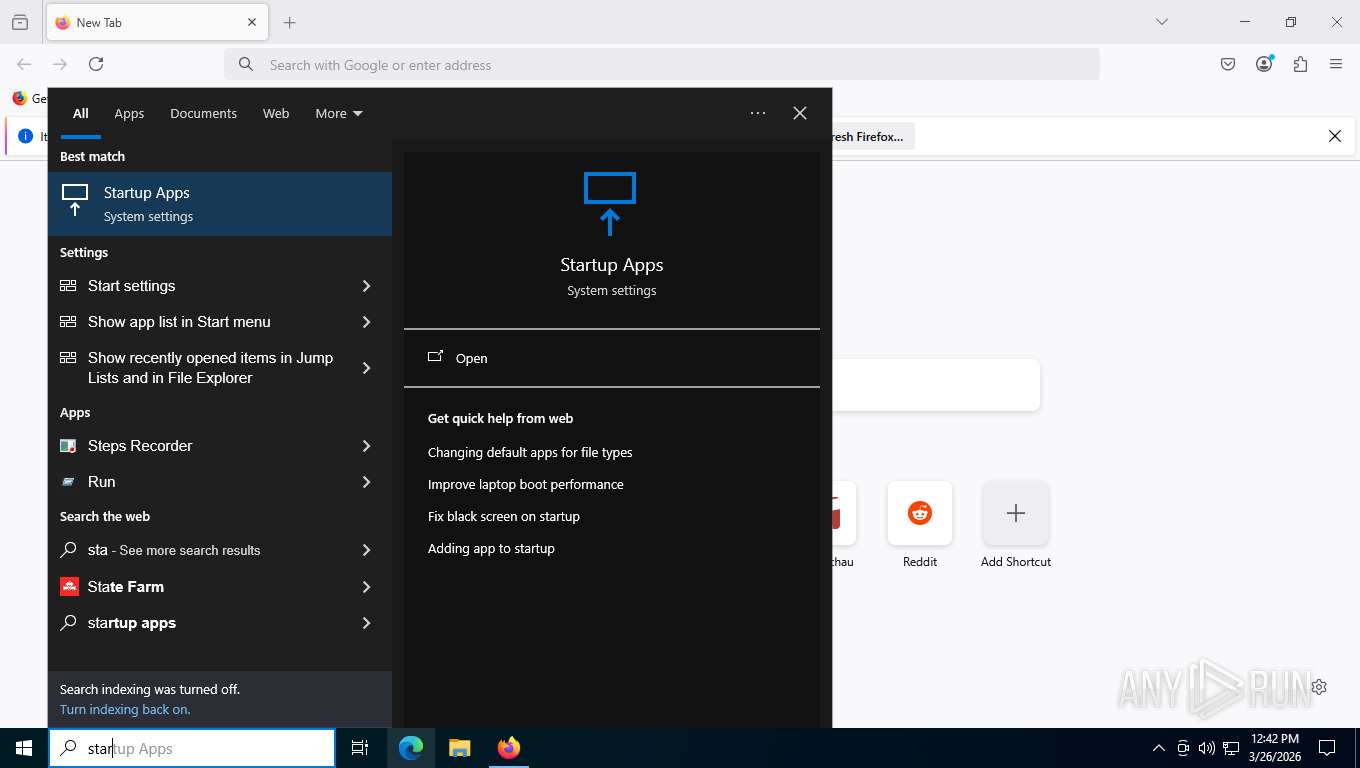Expand arrow beside Steps Recorder
The image size is (1360, 768).
point(367,446)
